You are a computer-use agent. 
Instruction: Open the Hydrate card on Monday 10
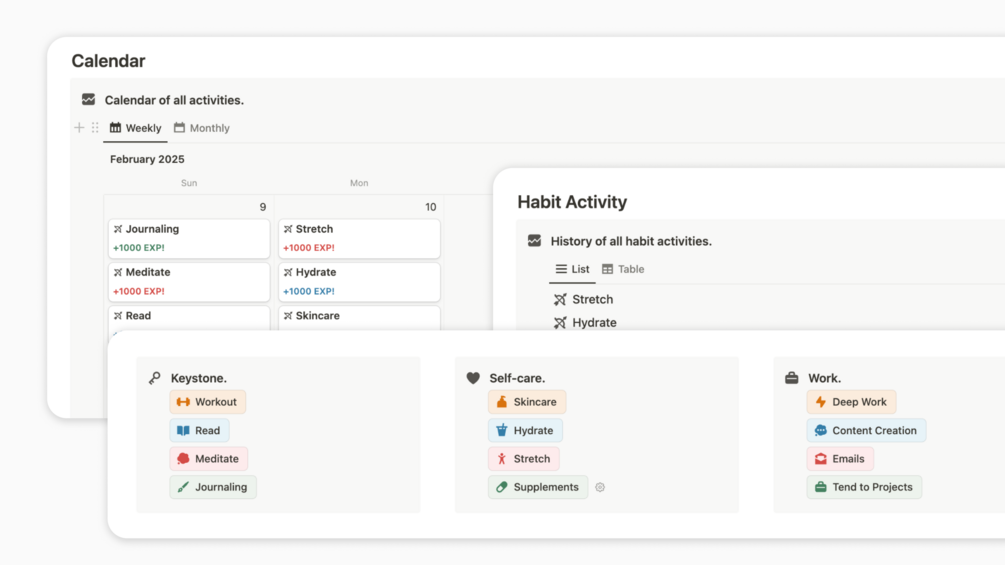(359, 282)
